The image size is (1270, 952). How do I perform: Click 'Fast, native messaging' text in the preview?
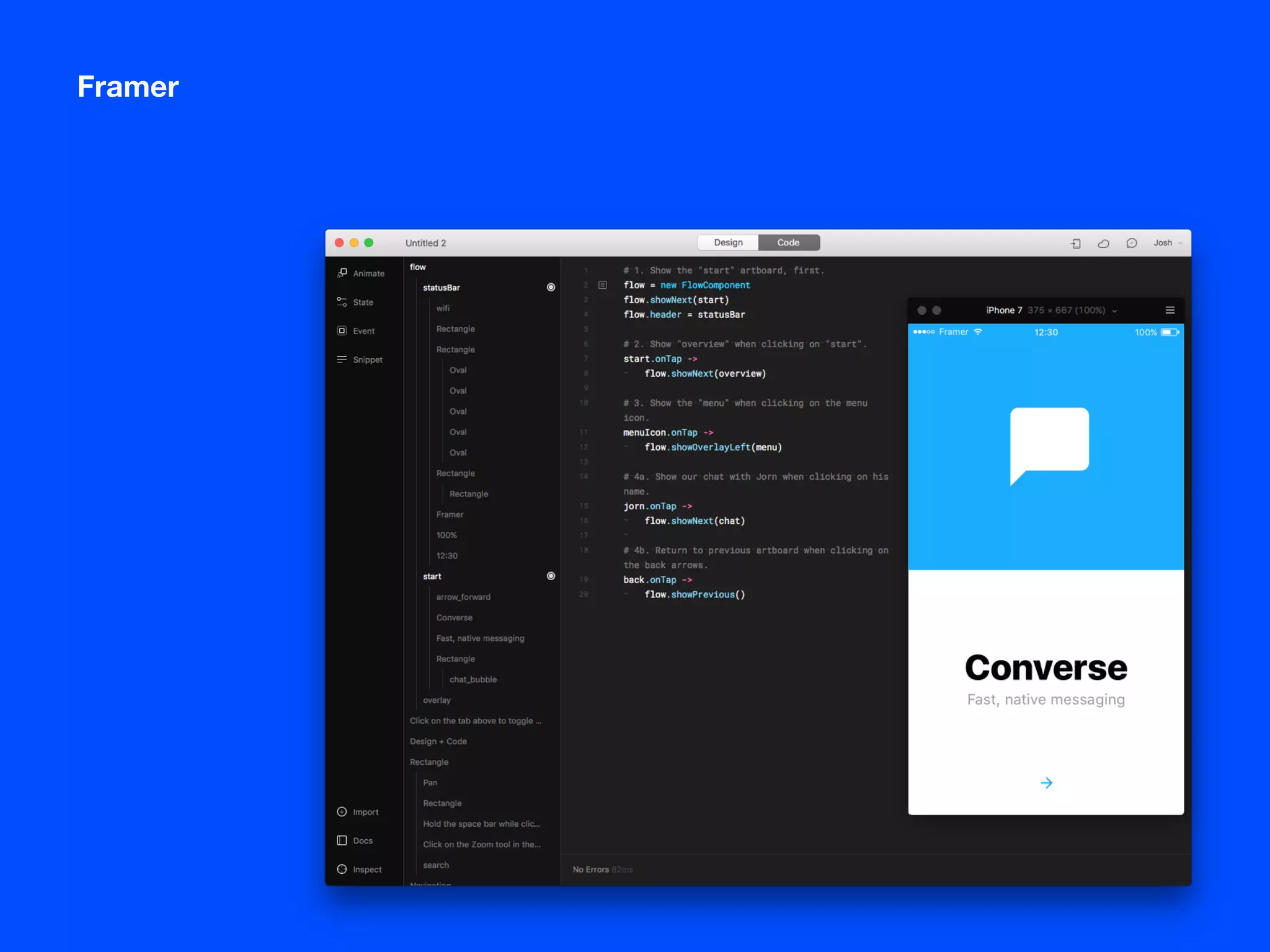pos(1046,700)
